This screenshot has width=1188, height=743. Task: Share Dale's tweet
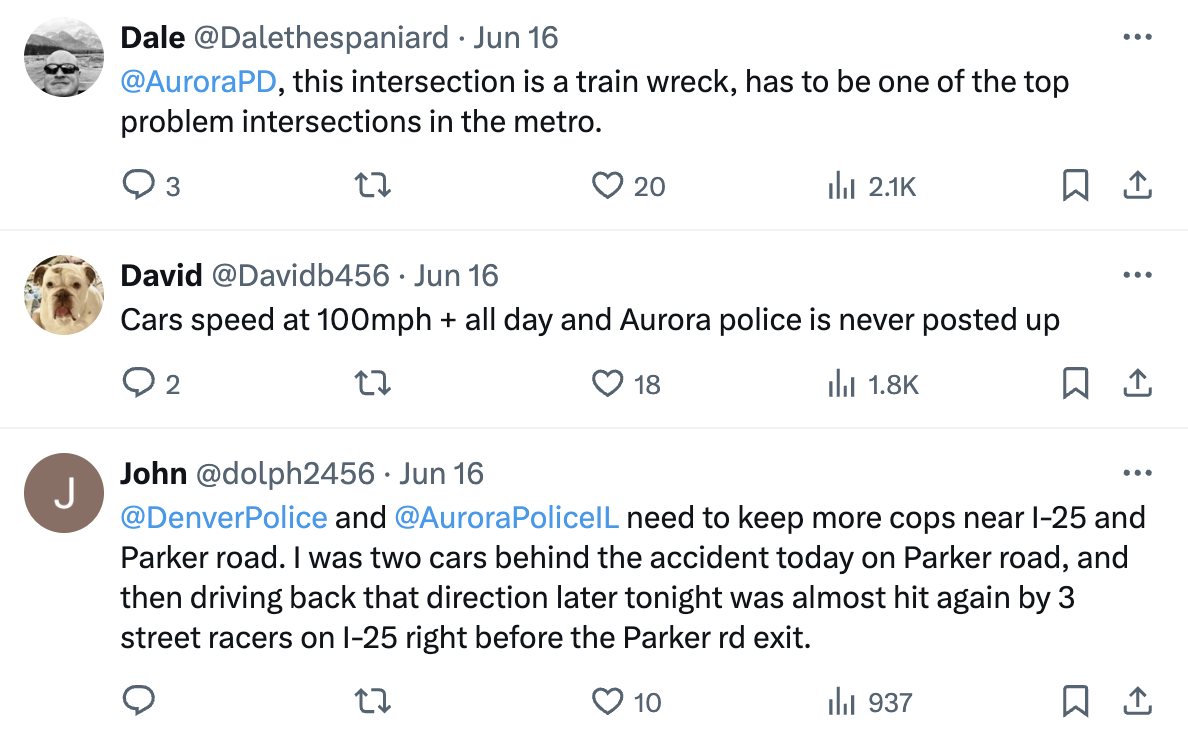pos(1138,186)
